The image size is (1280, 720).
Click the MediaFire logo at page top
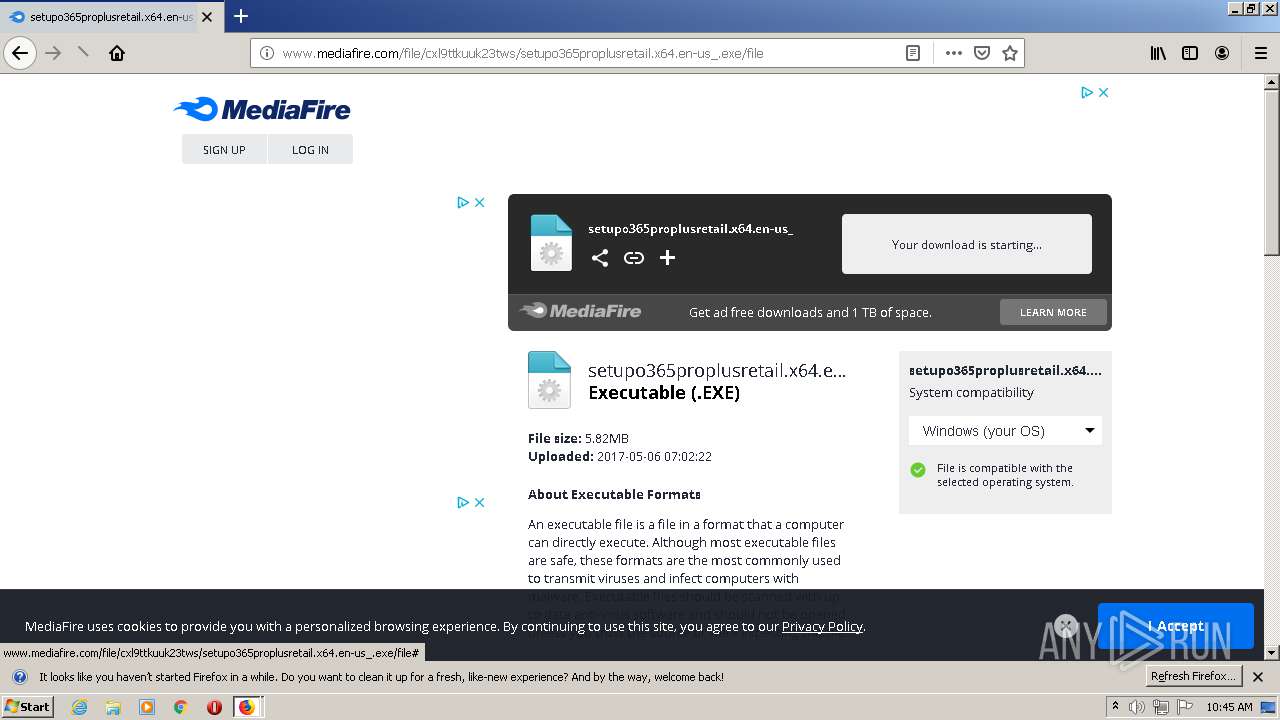[262, 109]
